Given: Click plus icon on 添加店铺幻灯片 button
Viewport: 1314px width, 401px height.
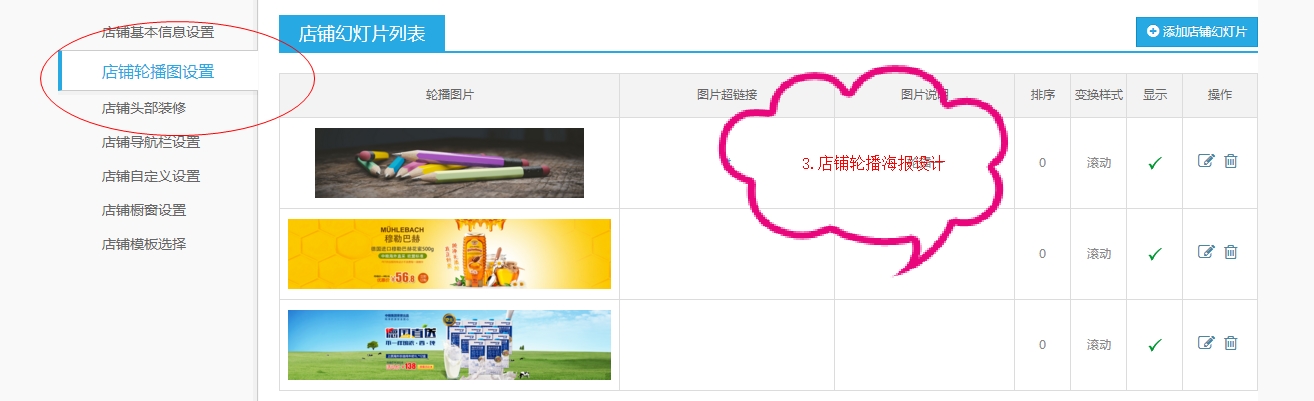Looking at the screenshot, I should pyautogui.click(x=1153, y=32).
